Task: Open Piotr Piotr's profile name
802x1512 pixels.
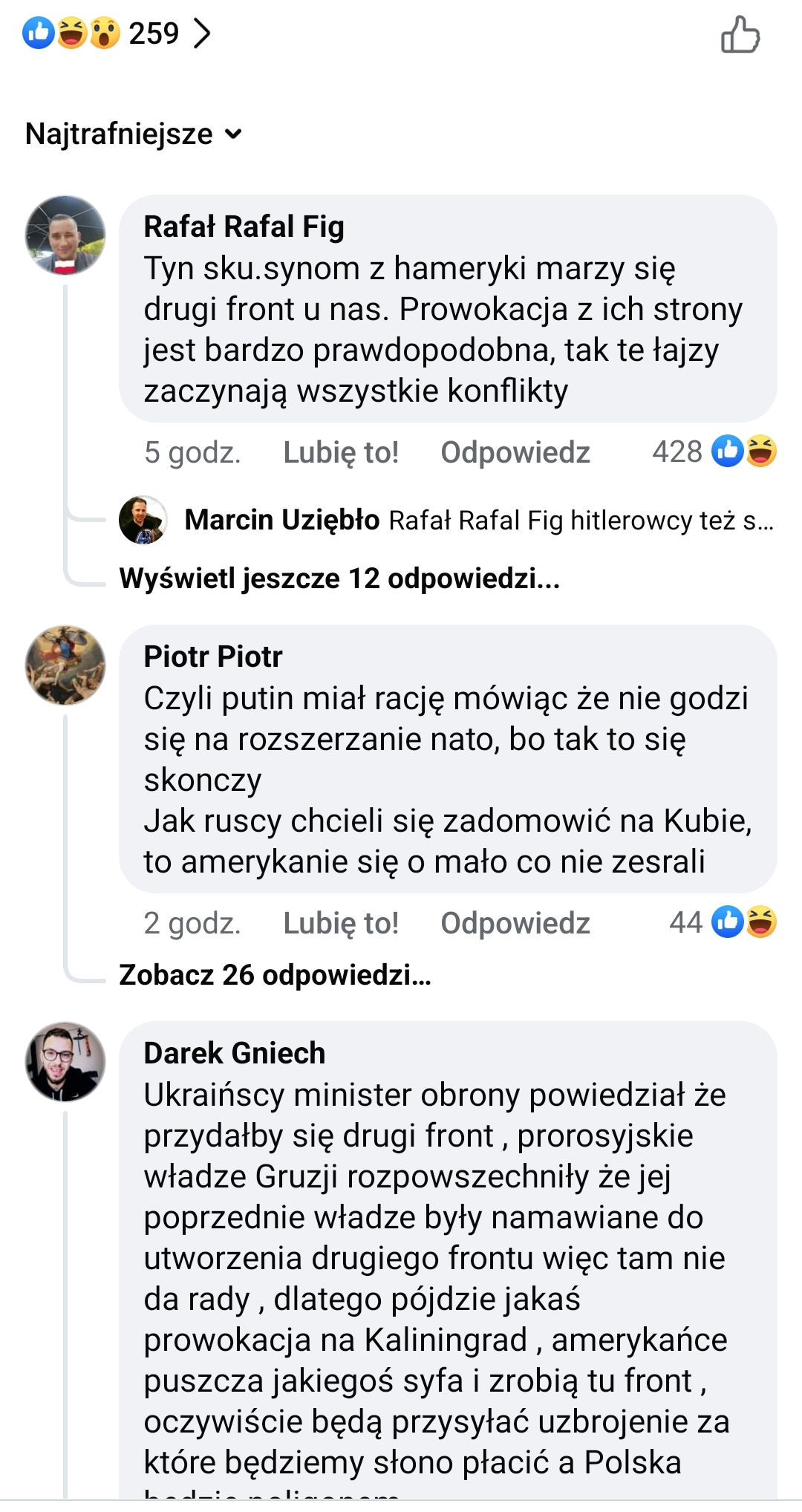Action: [x=213, y=656]
